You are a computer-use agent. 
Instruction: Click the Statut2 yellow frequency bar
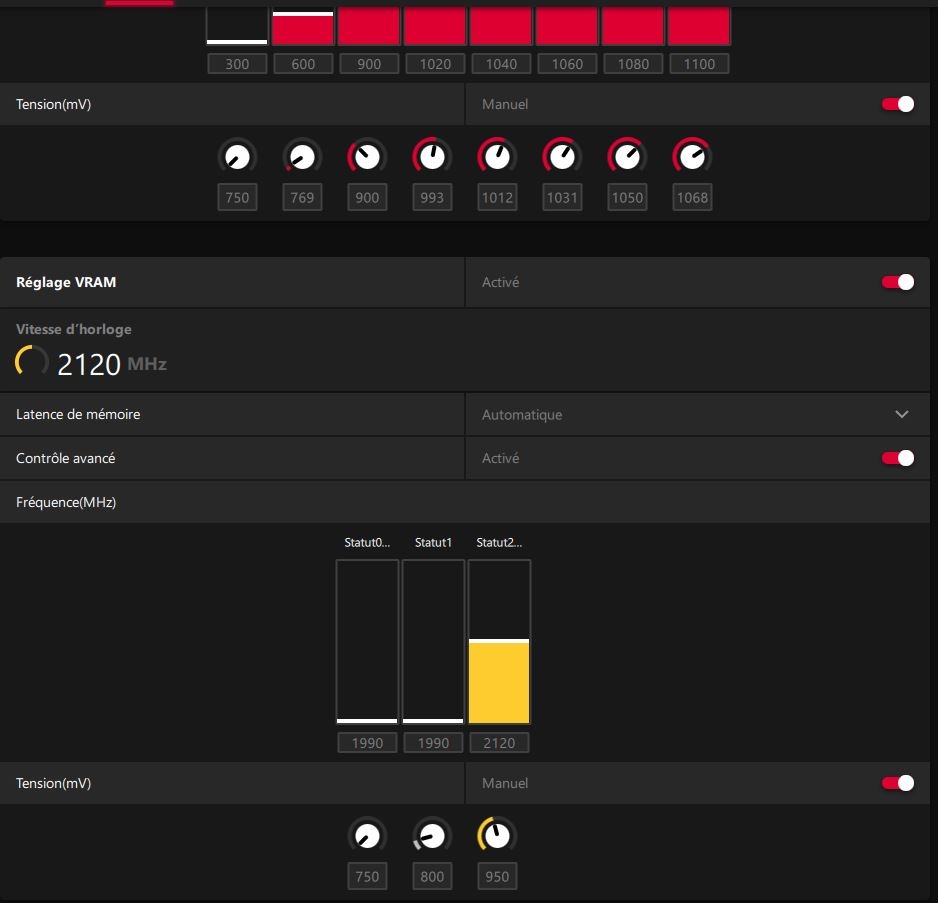[499, 680]
